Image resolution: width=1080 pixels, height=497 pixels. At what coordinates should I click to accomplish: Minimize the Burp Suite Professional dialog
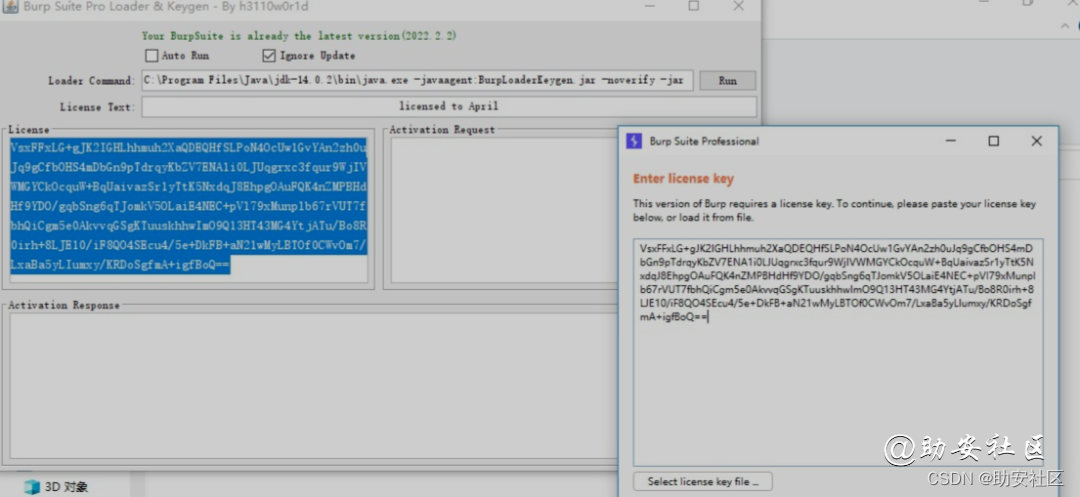[951, 141]
